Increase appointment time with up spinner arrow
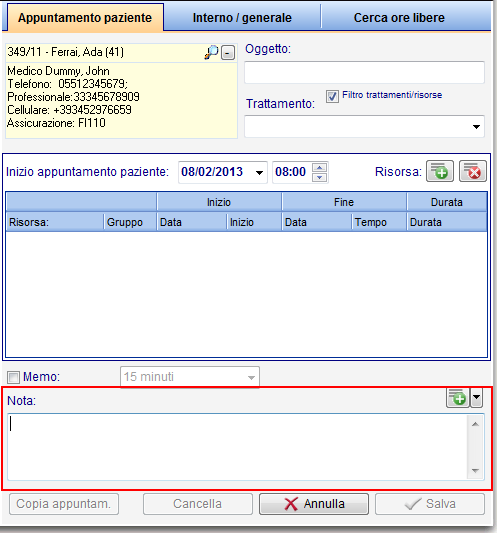 (320, 167)
